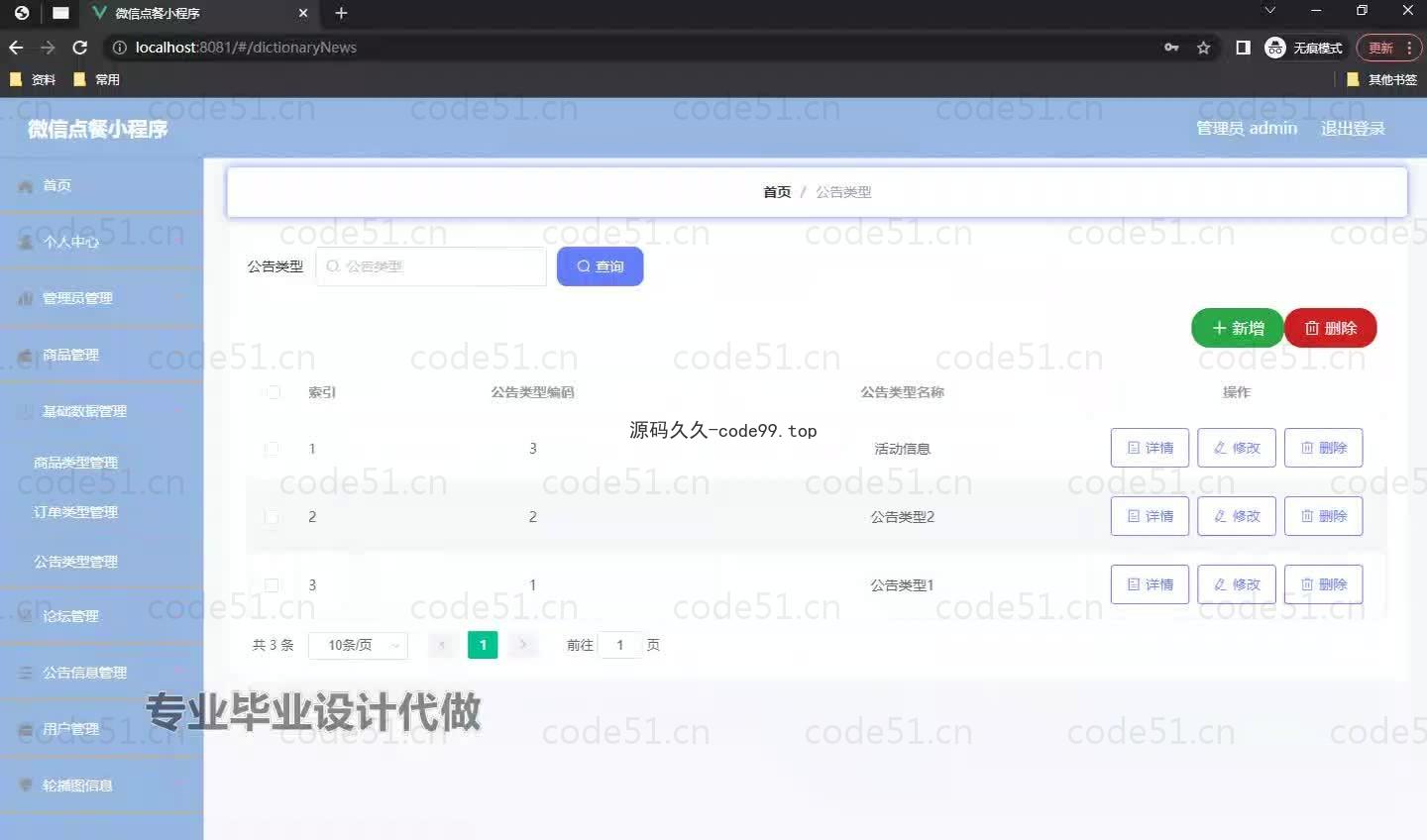Click the 商品管理 icon
Screen dimensions: 1427x840
(x=26, y=355)
